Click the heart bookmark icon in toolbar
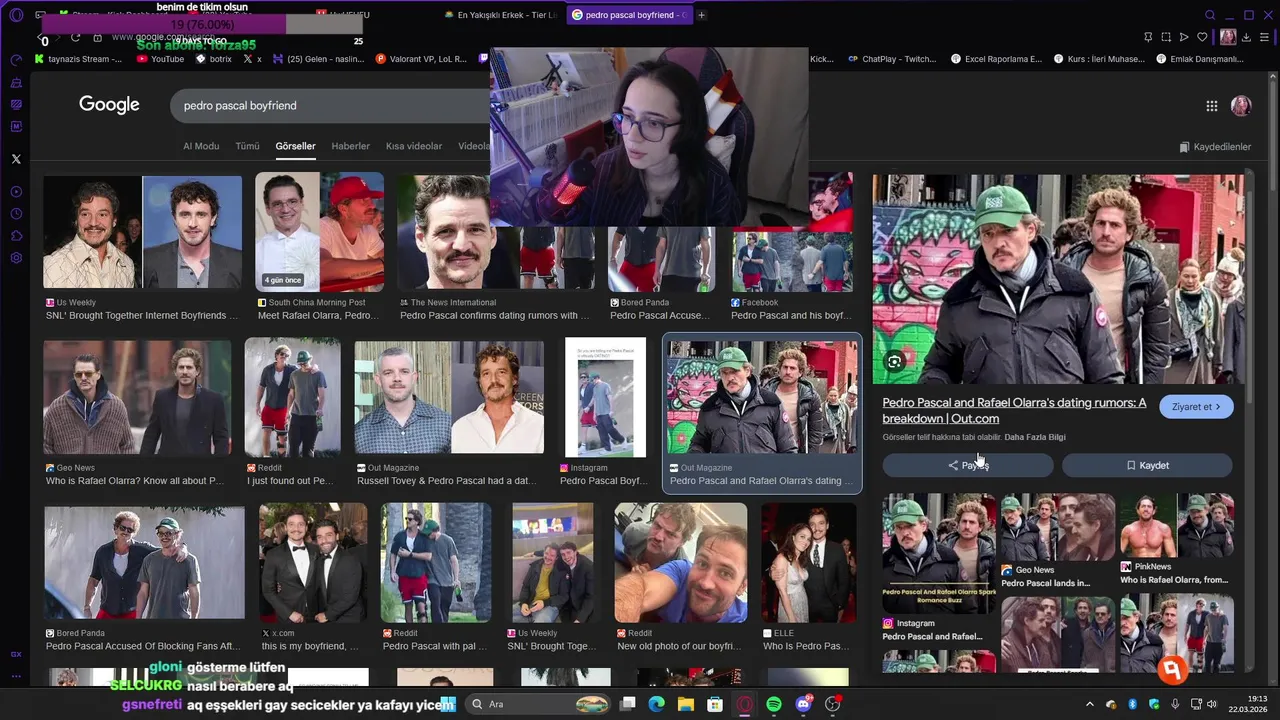Image resolution: width=1280 pixels, height=720 pixels. pos(1202,37)
